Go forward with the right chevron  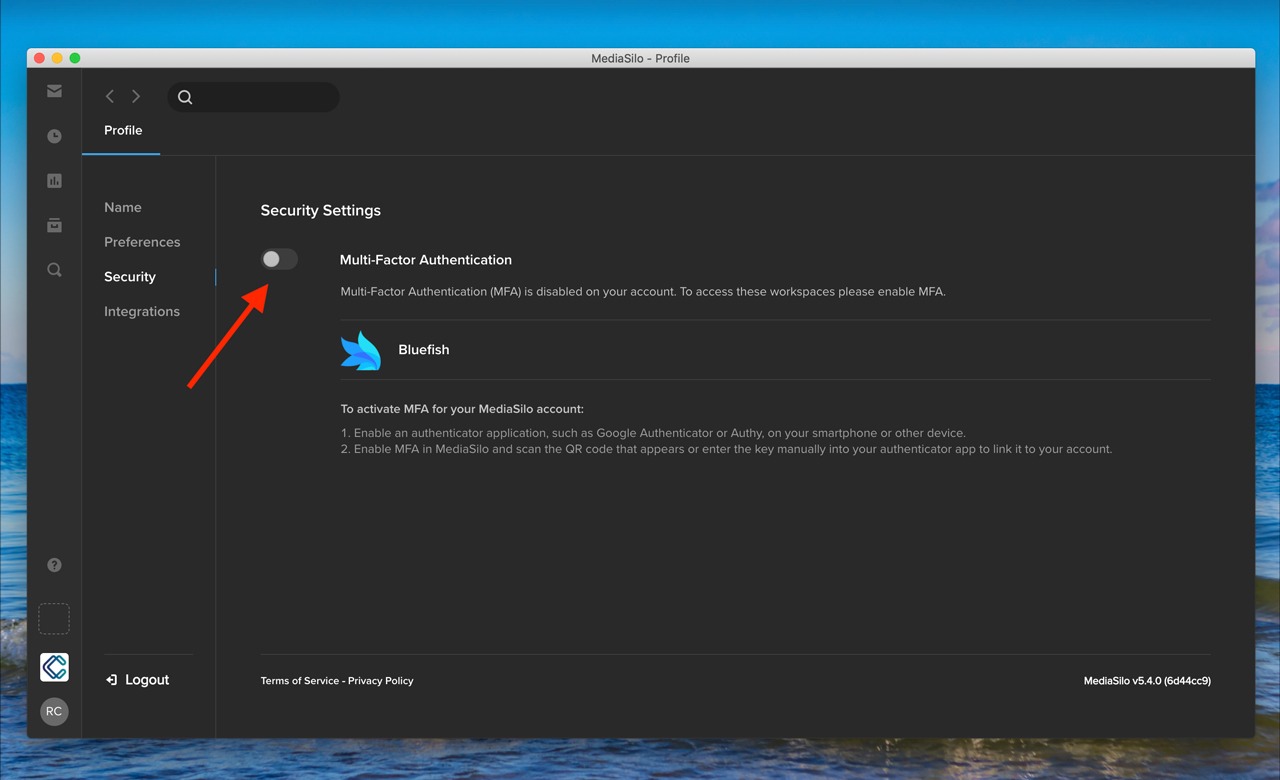[x=136, y=96]
